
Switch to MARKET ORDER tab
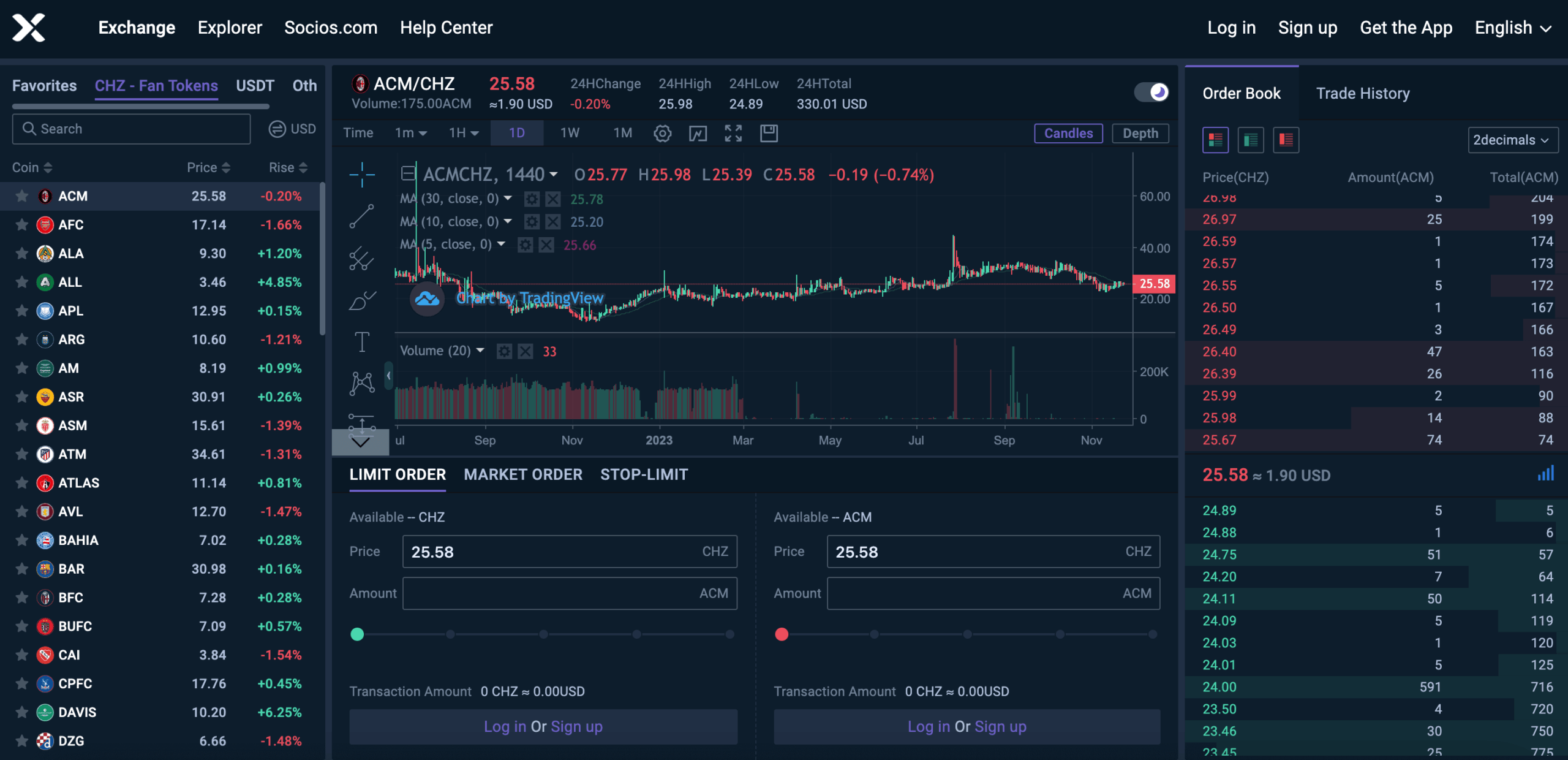point(523,474)
